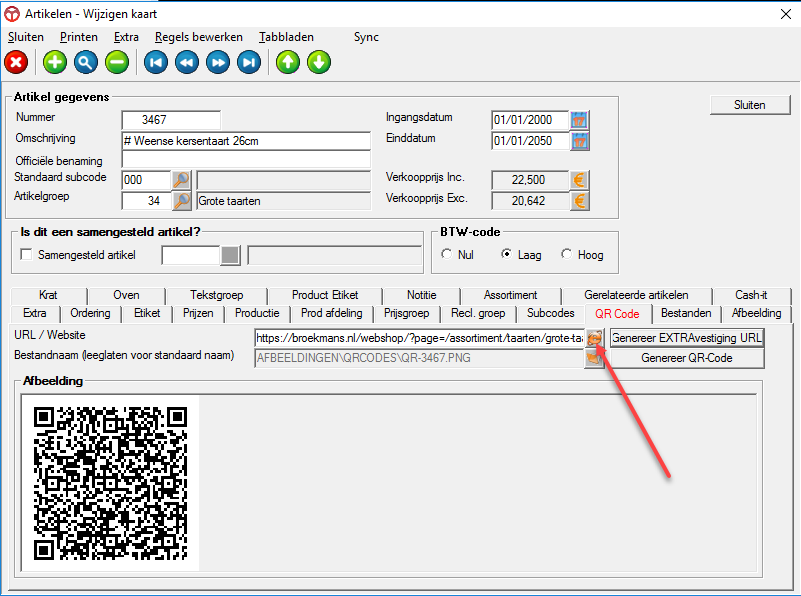Click the empty Officiële benaming field

click(246, 160)
